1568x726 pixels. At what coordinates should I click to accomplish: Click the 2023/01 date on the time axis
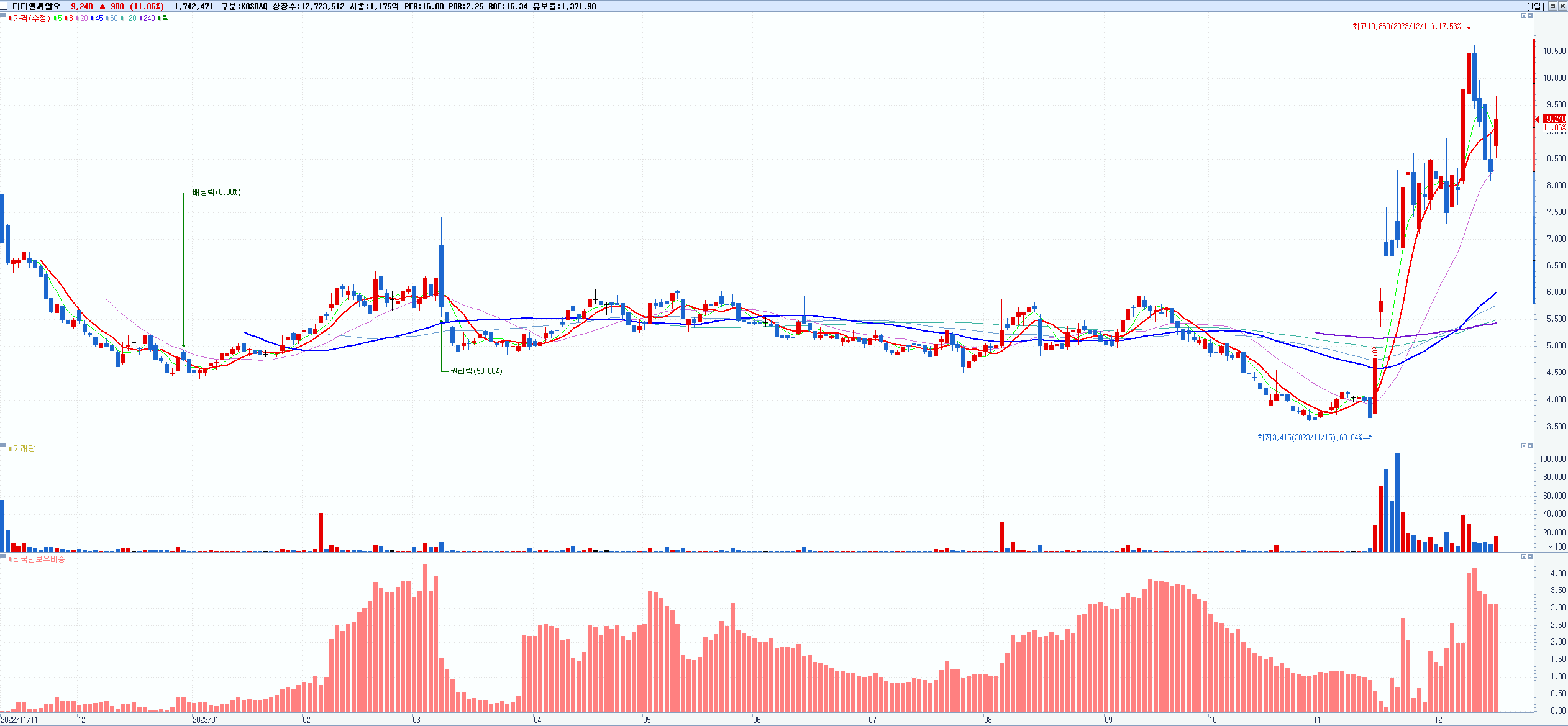pyautogui.click(x=205, y=720)
